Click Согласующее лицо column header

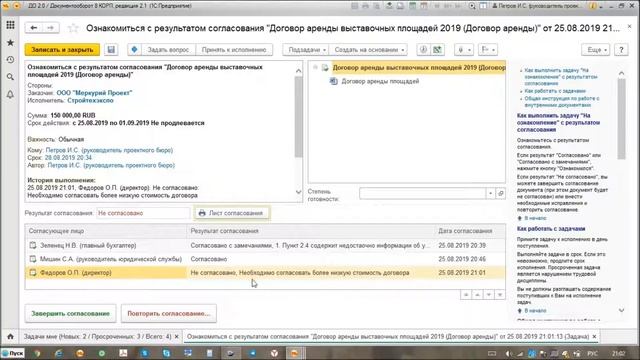pos(106,231)
